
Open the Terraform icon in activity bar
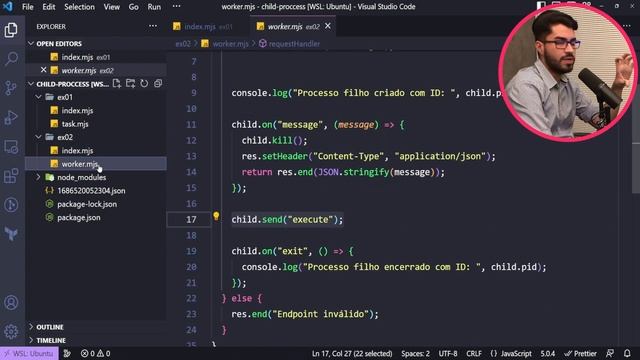tap(11, 234)
